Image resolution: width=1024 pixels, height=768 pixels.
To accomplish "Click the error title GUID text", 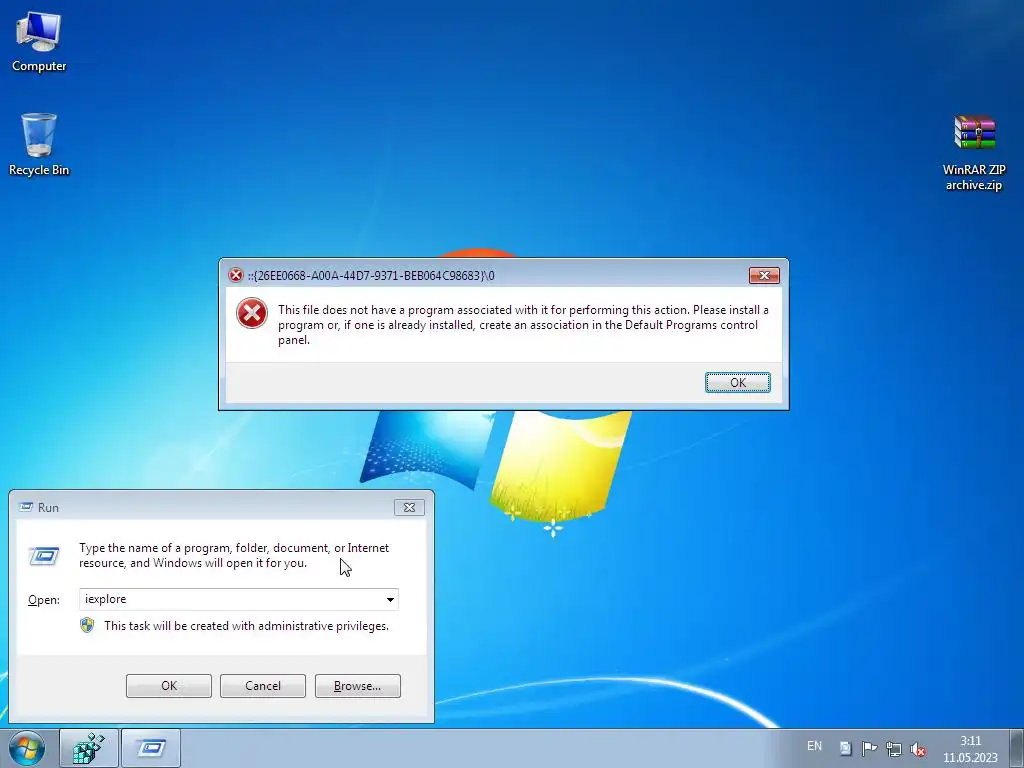I will pos(371,276).
